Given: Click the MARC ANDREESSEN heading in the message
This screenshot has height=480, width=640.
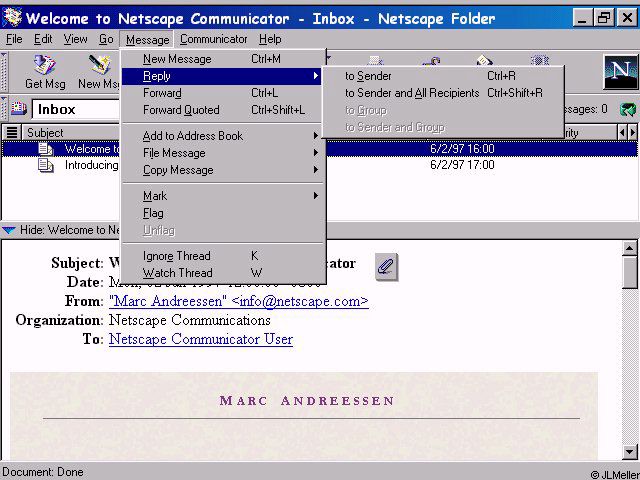Looking at the screenshot, I should [307, 400].
